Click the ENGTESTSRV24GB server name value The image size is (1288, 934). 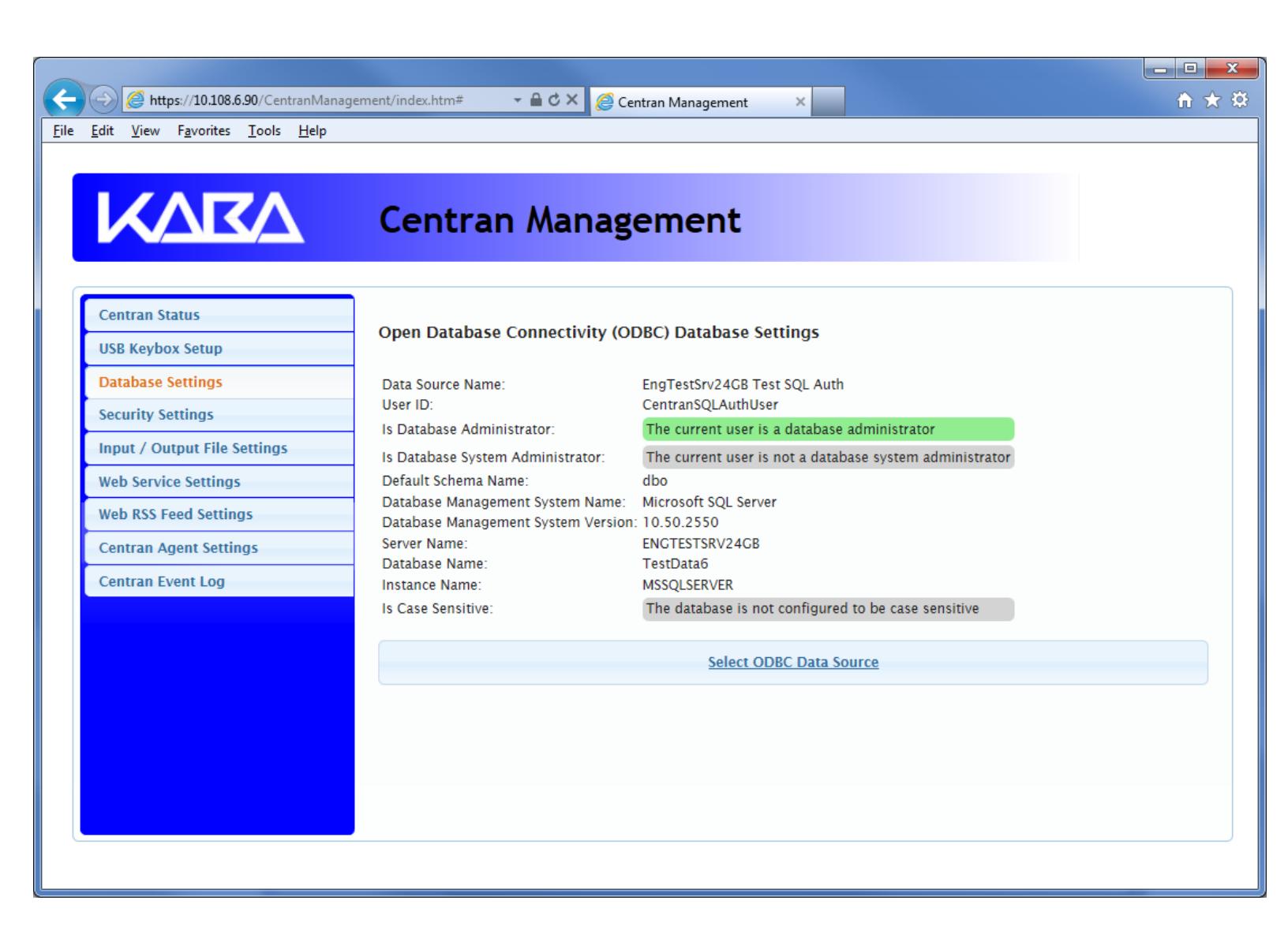point(701,544)
